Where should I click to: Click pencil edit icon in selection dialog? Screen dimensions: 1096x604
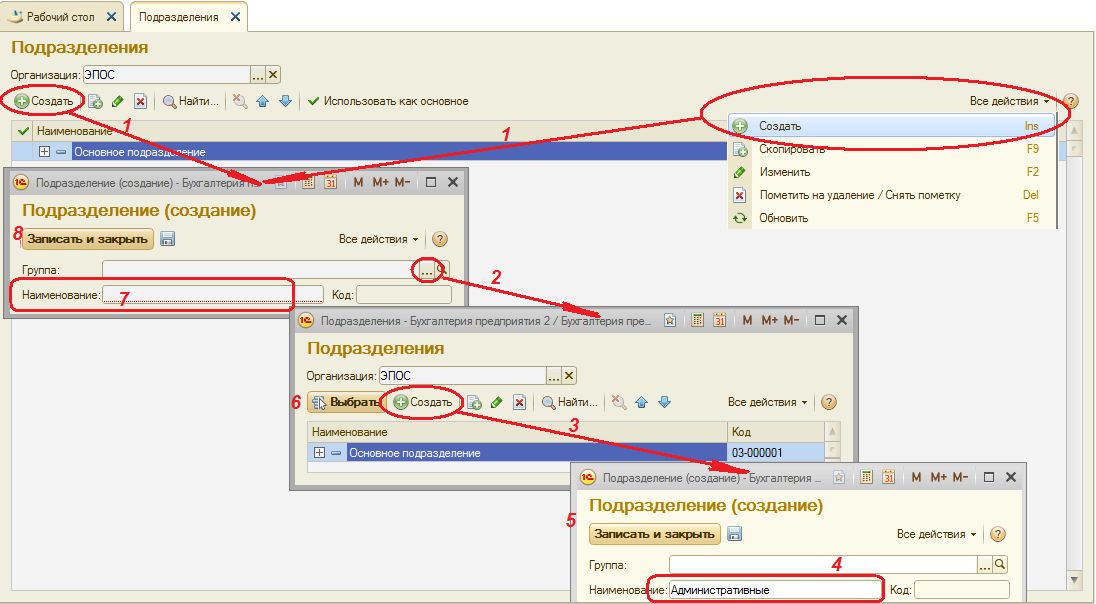[x=496, y=403]
